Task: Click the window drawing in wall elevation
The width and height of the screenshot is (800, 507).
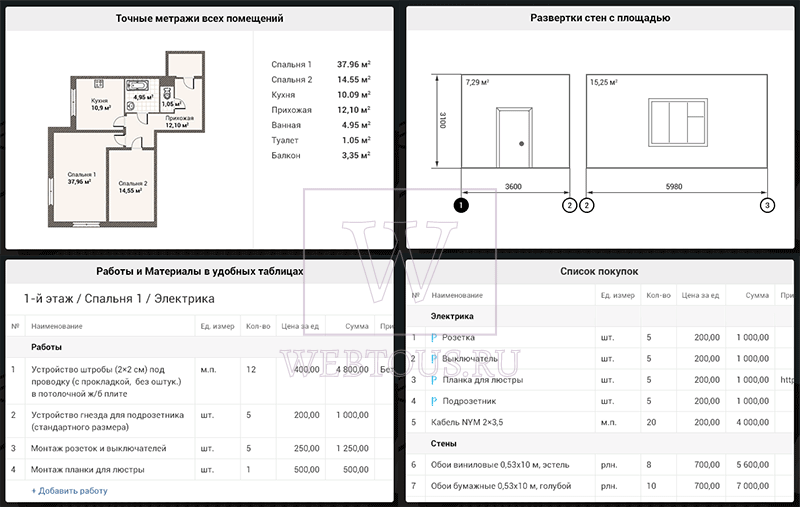Action: coord(678,122)
